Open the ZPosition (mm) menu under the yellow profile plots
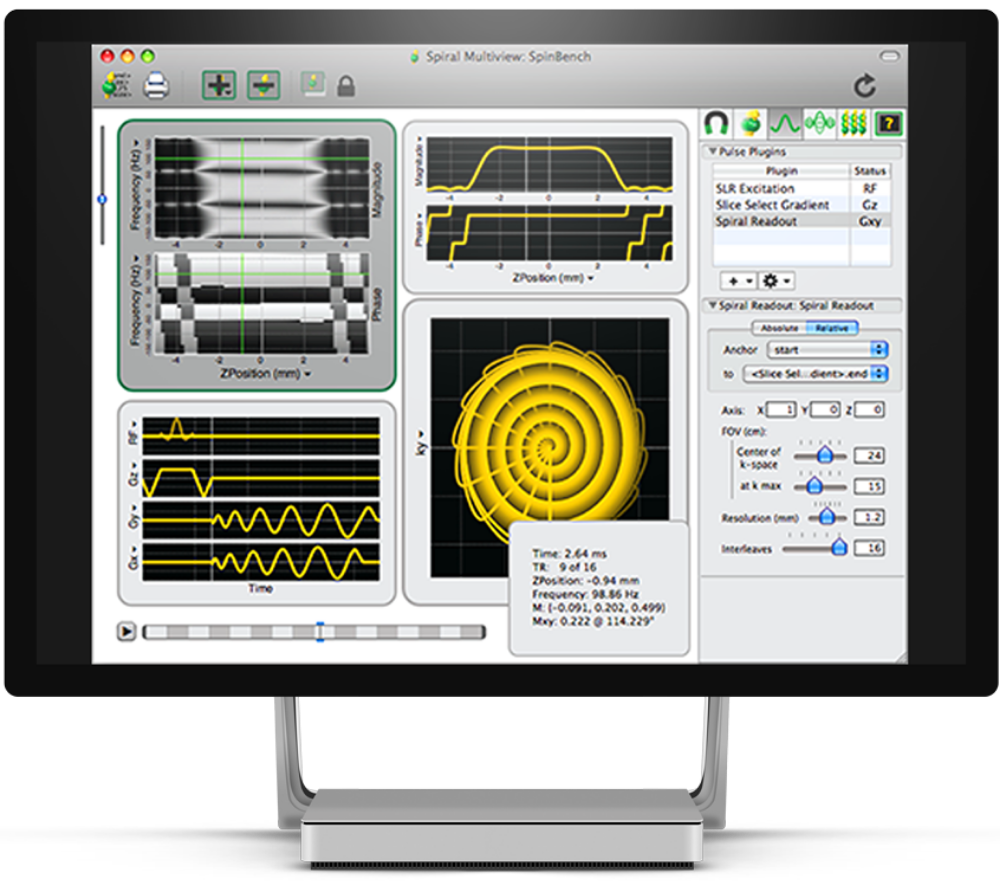The image size is (1000, 892). pyautogui.click(x=553, y=278)
